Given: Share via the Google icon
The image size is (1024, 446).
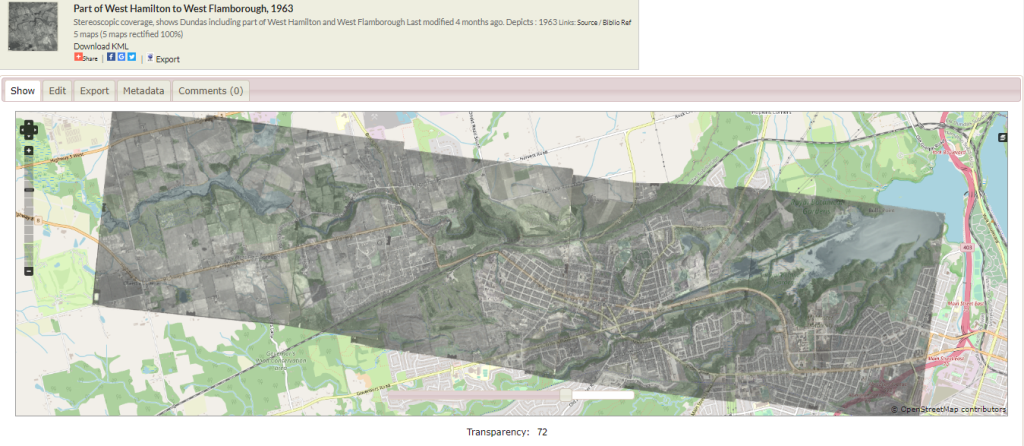Looking at the screenshot, I should coord(121,57).
